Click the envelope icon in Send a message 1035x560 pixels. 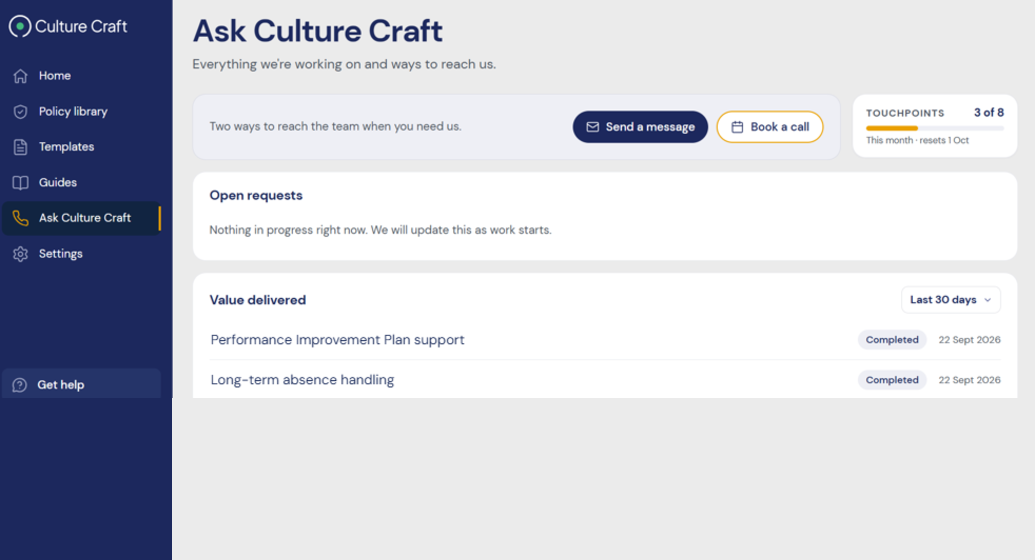point(593,127)
